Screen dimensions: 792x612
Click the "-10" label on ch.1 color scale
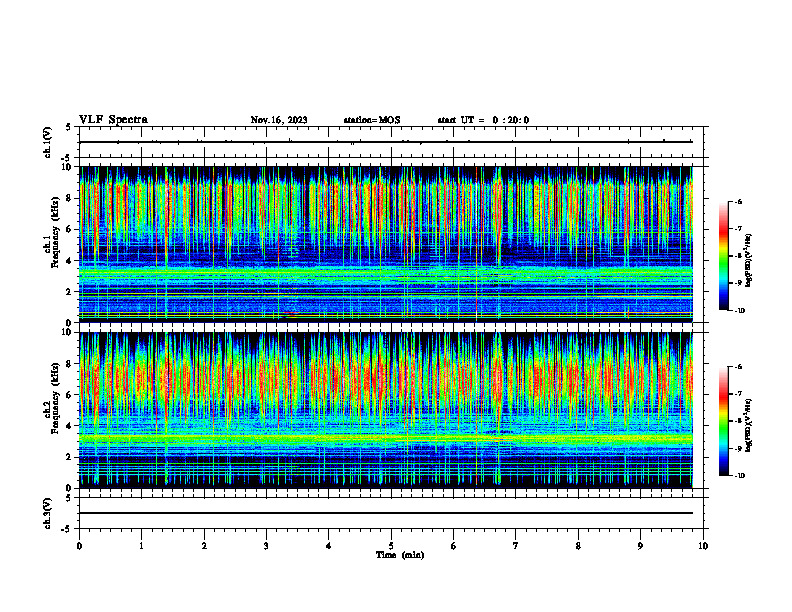pos(739,311)
